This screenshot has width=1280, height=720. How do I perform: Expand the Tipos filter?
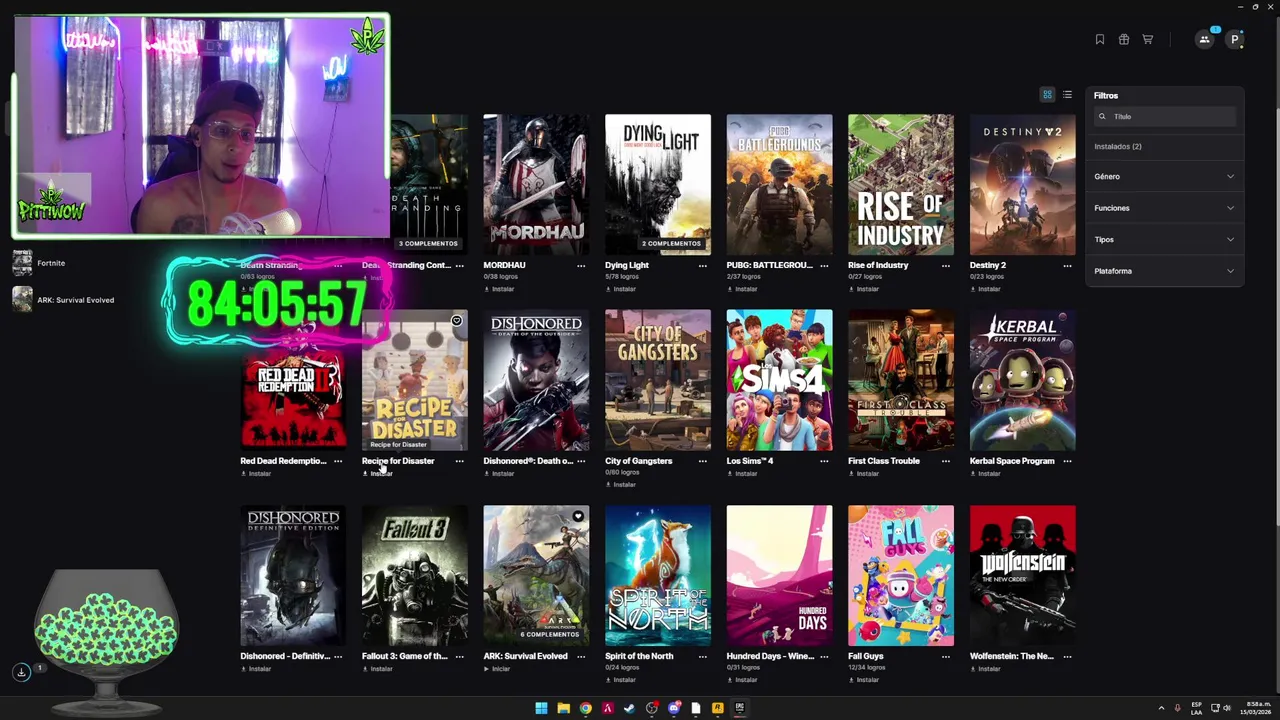pyautogui.click(x=1164, y=239)
